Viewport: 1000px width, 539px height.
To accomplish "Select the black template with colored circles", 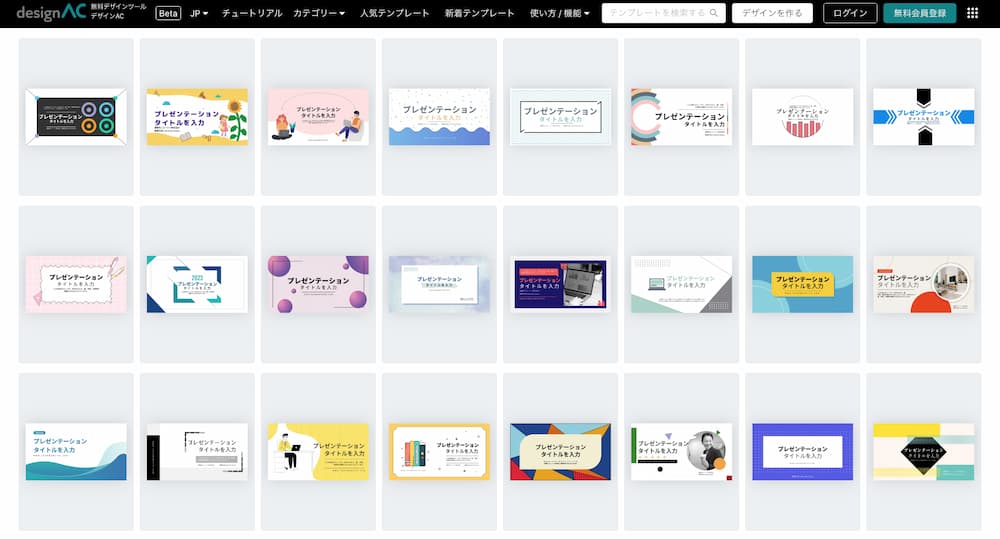I will click(76, 117).
